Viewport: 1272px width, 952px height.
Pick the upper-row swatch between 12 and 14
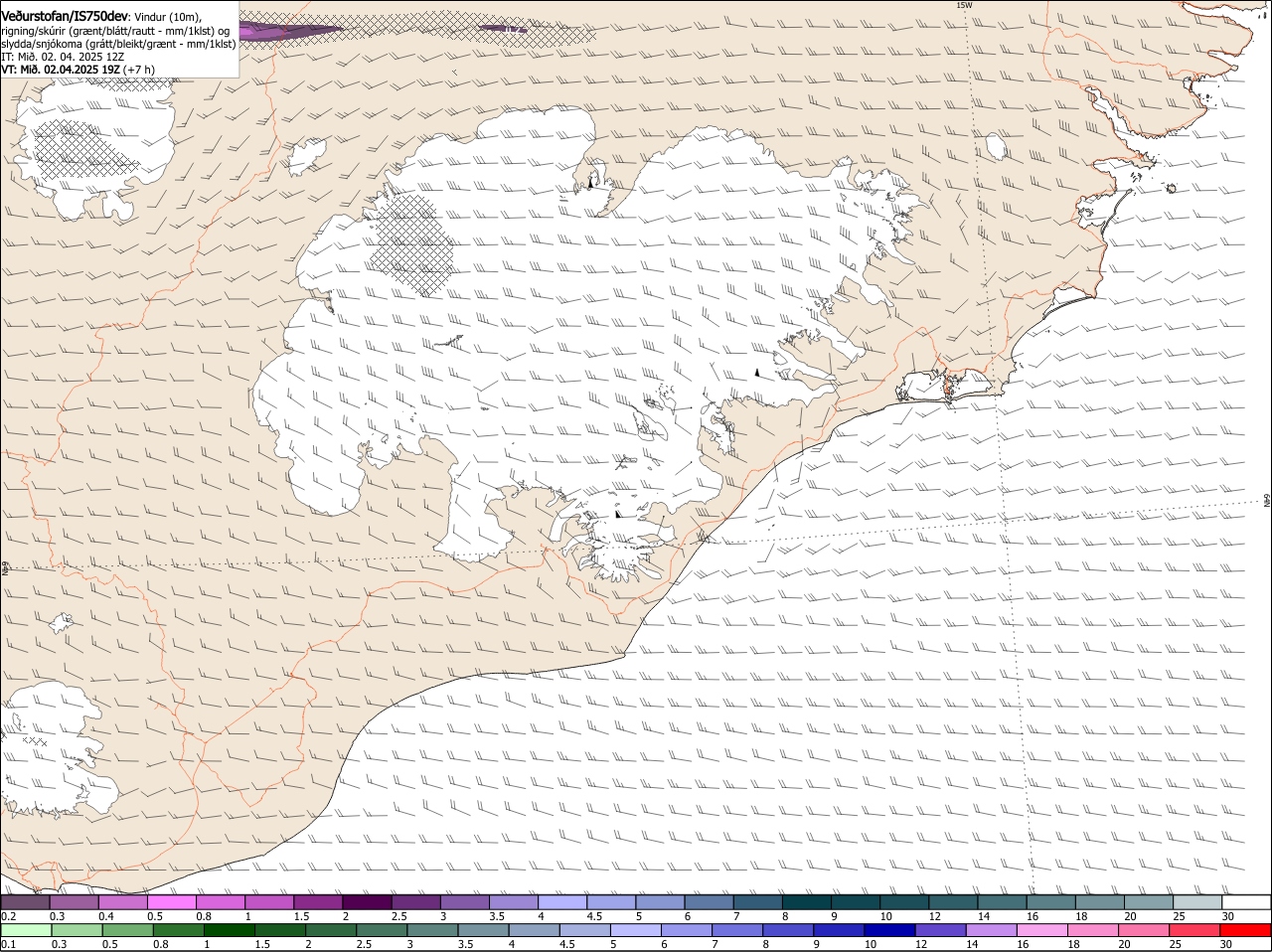click(953, 902)
